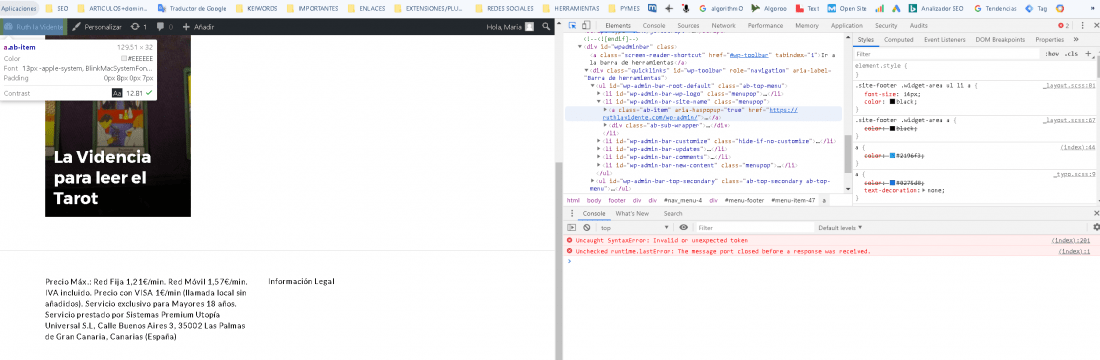The height and width of the screenshot is (360, 1100).
Task: Open Default levels log dropdown
Action: (x=840, y=227)
